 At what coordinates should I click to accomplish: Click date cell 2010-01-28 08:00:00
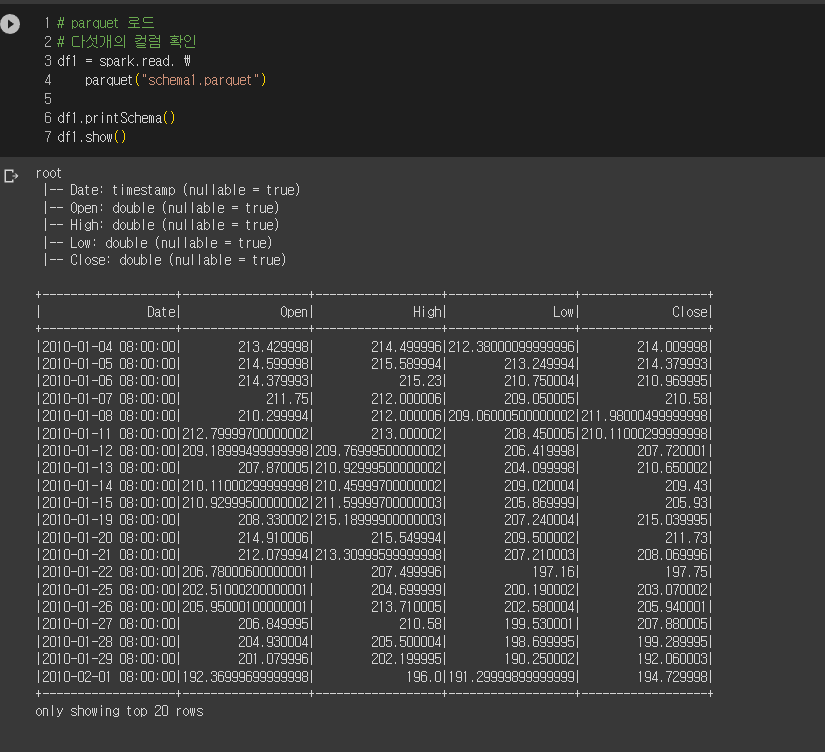point(109,642)
